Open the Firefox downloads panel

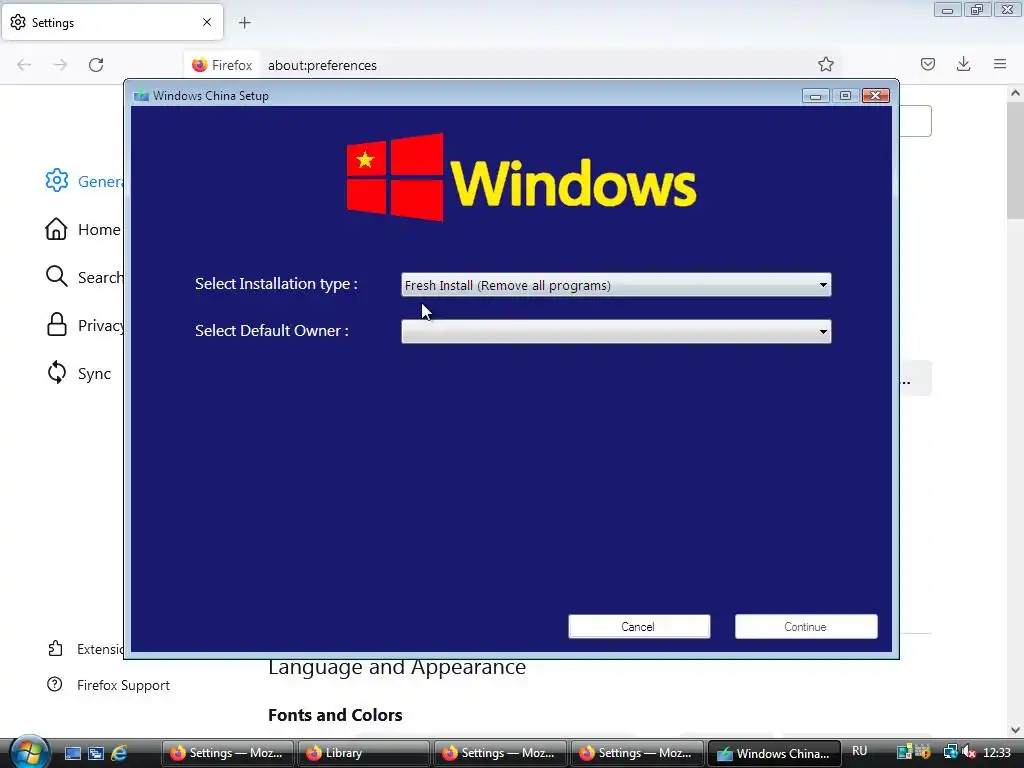[963, 64]
